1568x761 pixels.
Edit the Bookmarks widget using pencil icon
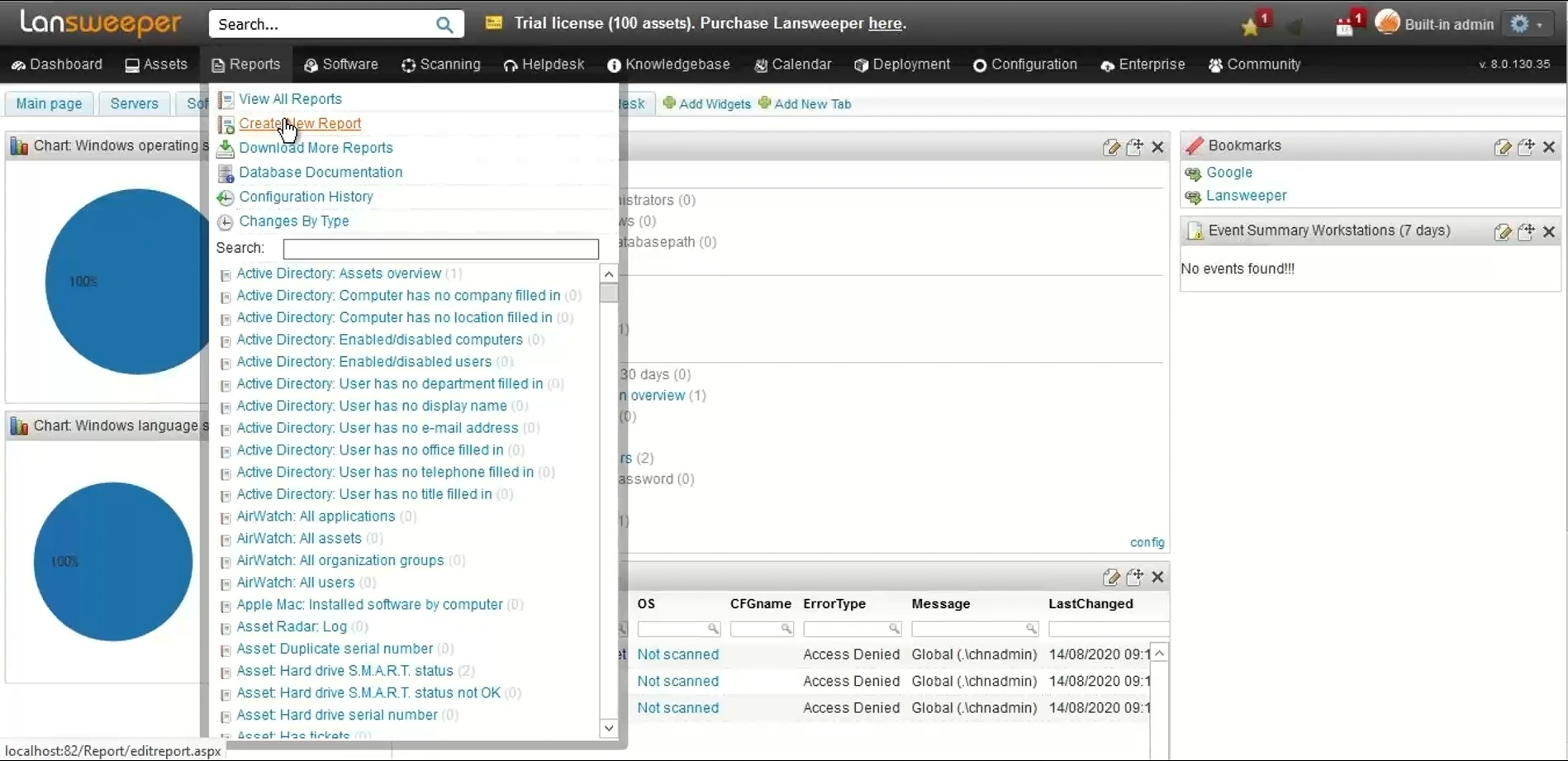1503,147
